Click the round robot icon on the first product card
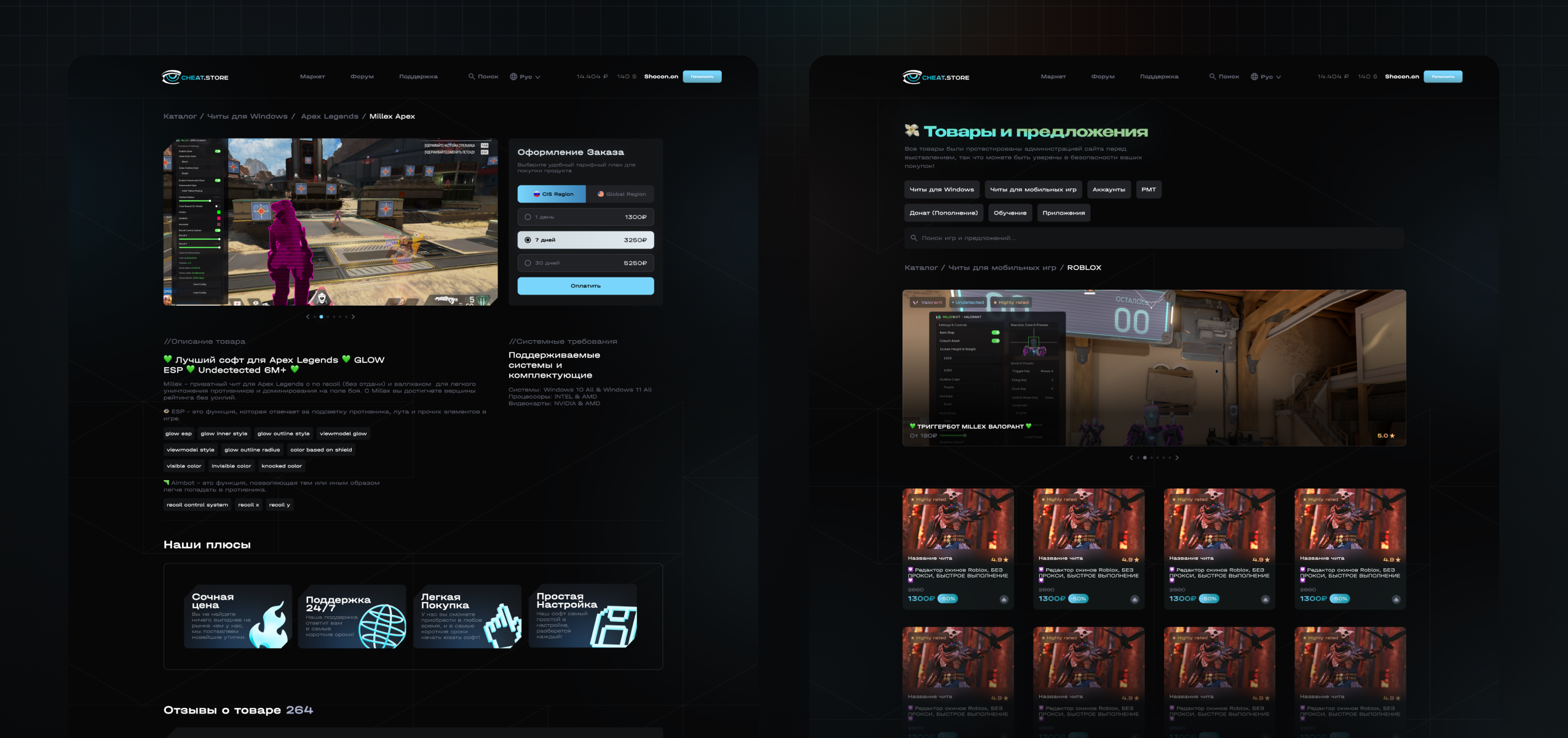1568x738 pixels. (1004, 599)
